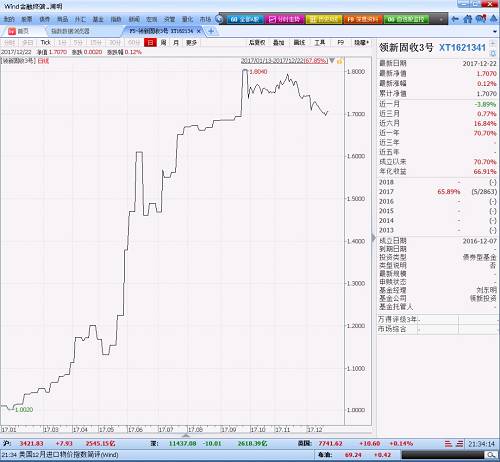The height and width of the screenshot is (462, 500).
Task: Select the 15分 chart period
Action: (x=96, y=43)
